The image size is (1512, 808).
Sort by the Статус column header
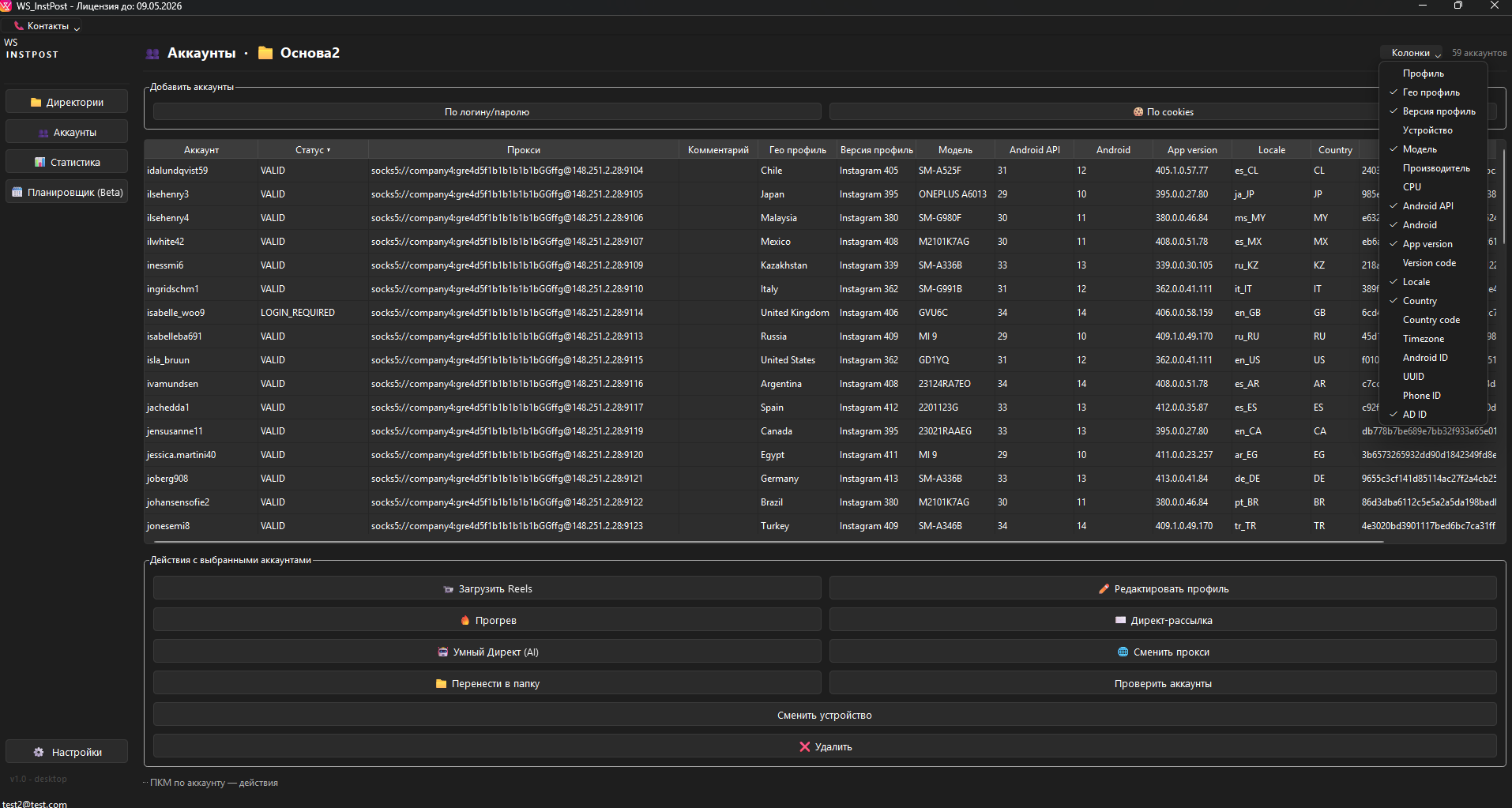(x=313, y=150)
